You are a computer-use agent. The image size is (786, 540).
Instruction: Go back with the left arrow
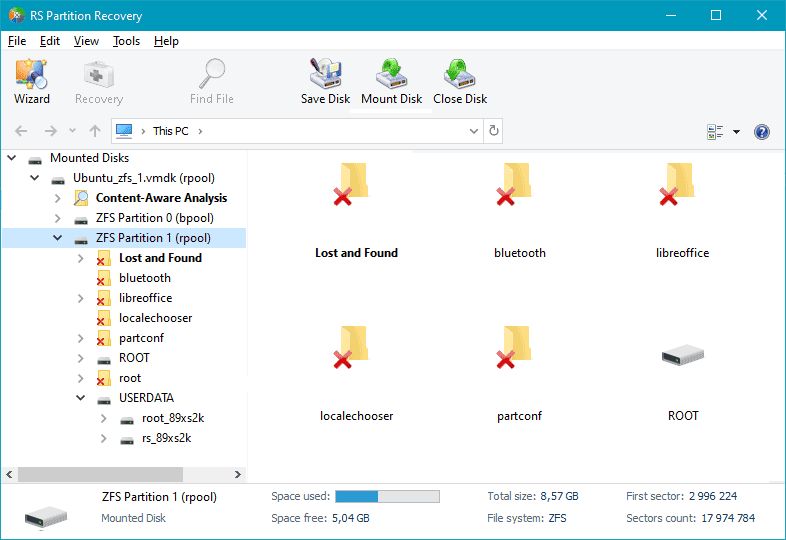tap(21, 131)
